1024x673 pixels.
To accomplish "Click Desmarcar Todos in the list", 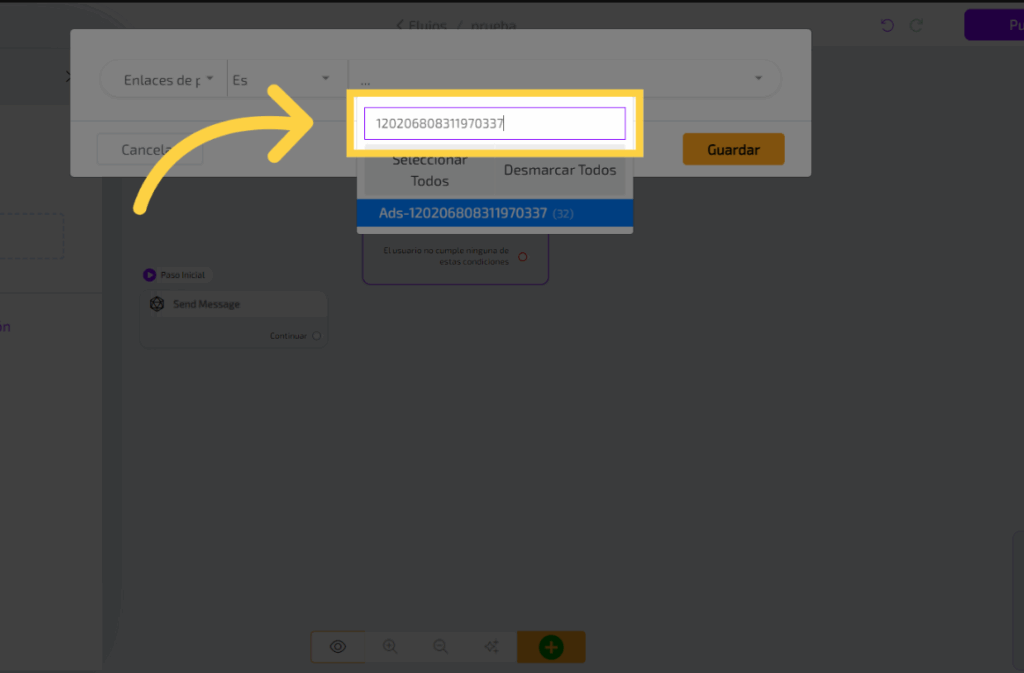I will (560, 170).
